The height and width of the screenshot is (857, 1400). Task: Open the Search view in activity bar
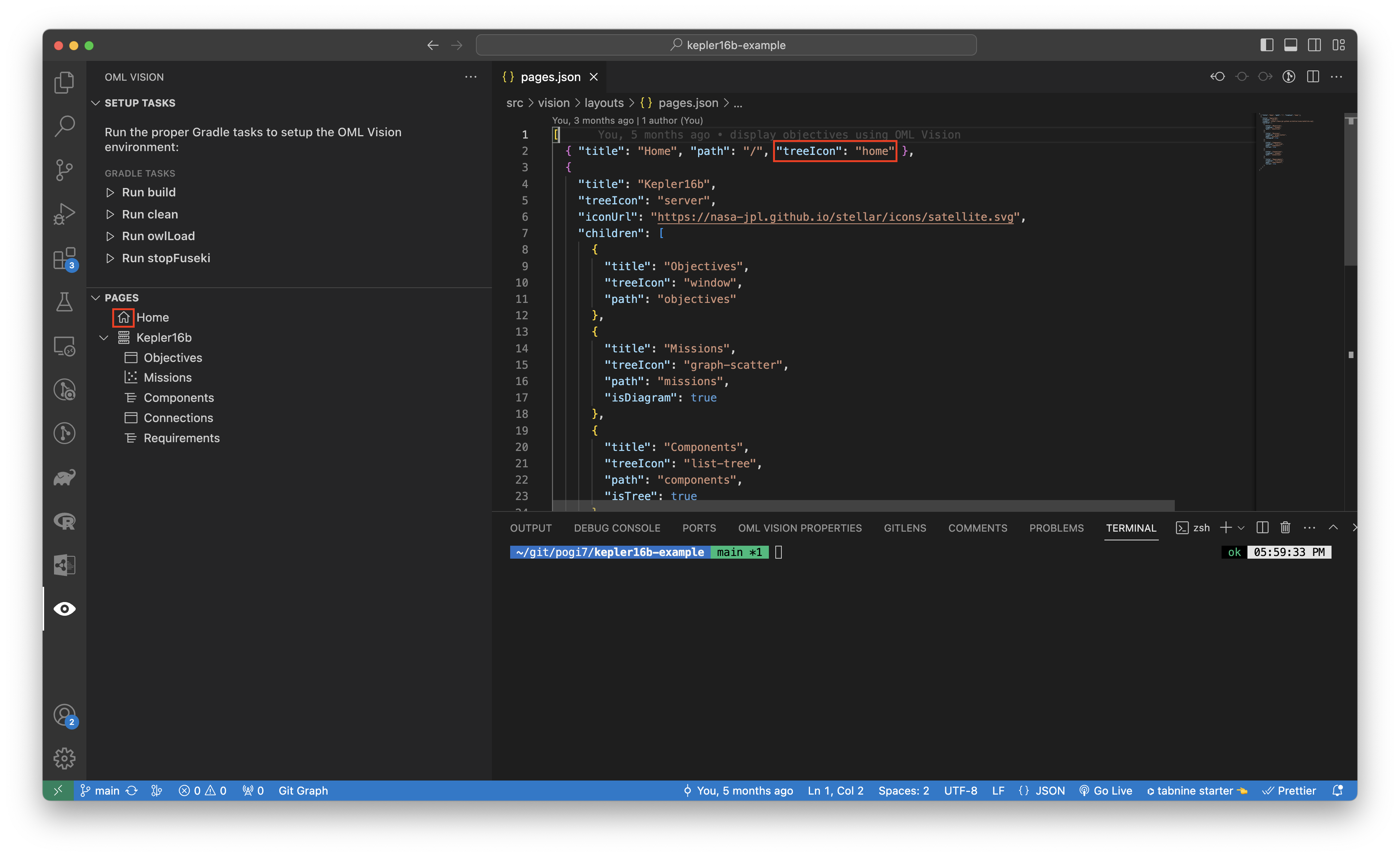point(64,126)
